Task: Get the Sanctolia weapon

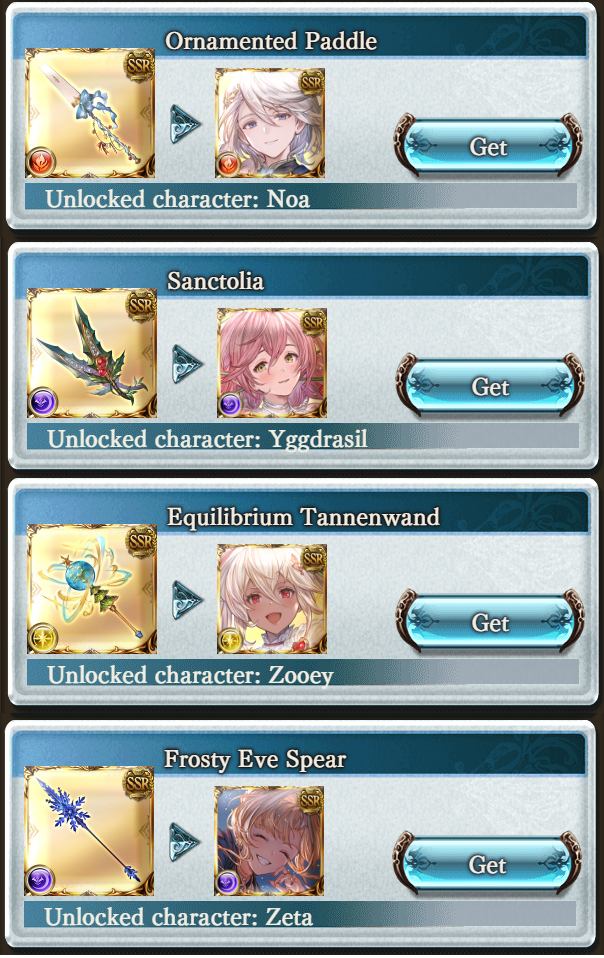Action: 490,386
